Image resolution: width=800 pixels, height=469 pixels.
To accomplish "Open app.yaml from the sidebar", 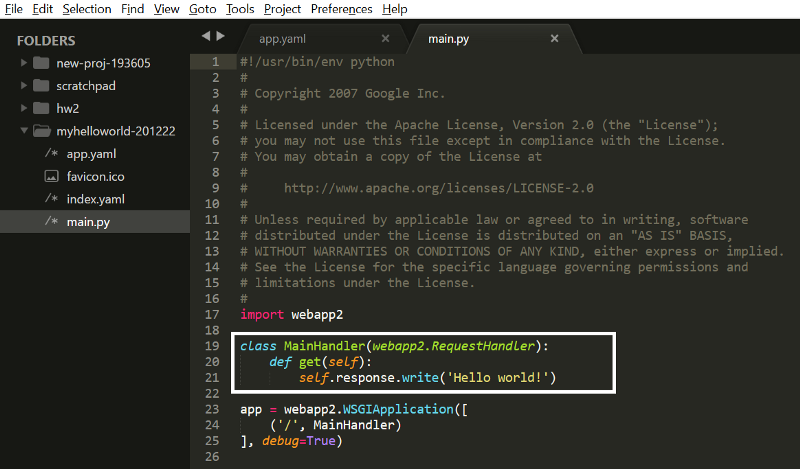I will click(x=92, y=154).
